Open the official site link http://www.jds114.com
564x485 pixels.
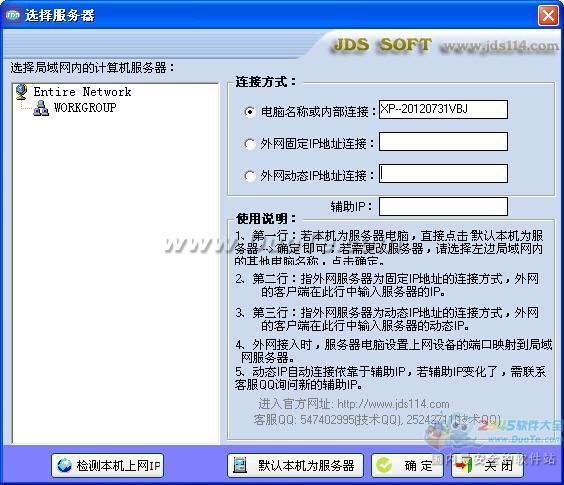coord(393,404)
